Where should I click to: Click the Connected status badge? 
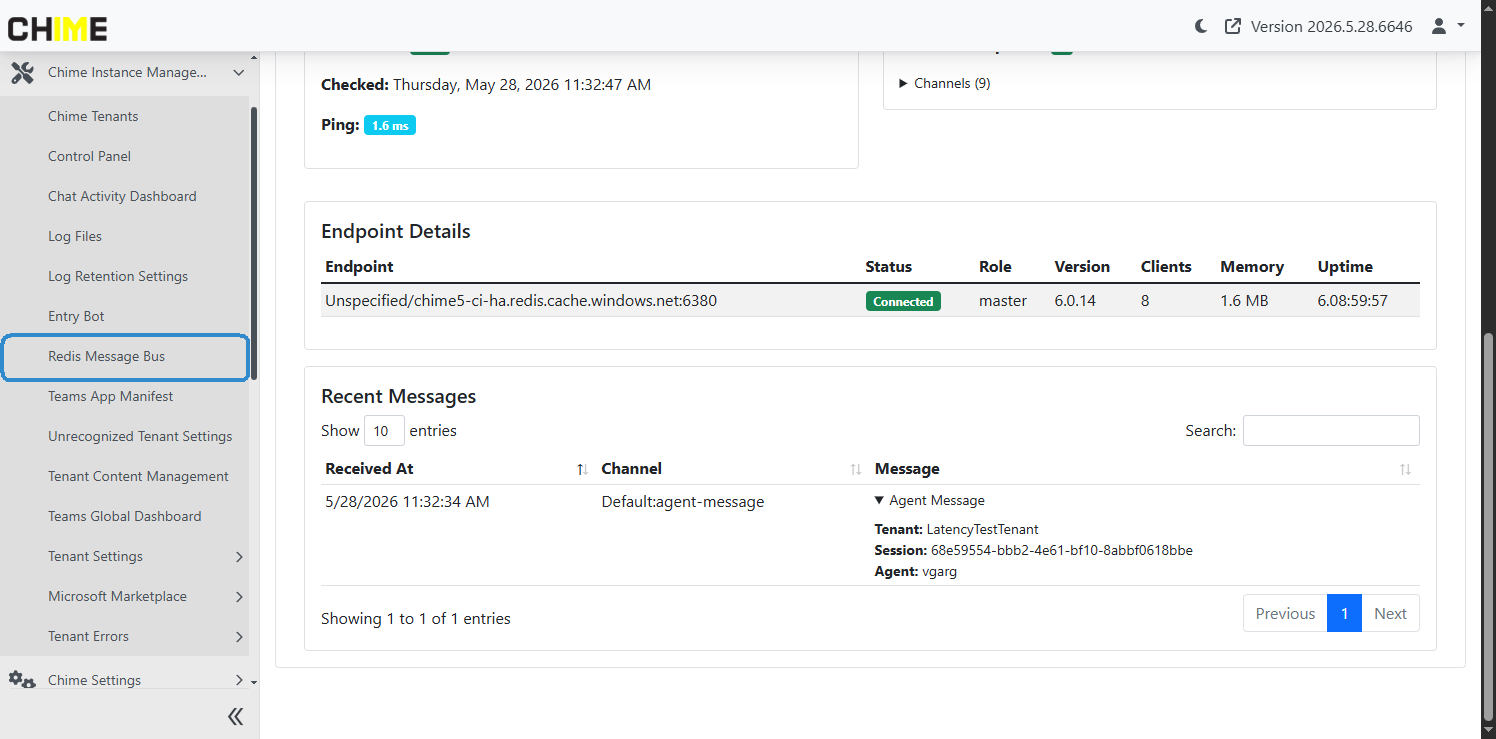[x=903, y=301]
